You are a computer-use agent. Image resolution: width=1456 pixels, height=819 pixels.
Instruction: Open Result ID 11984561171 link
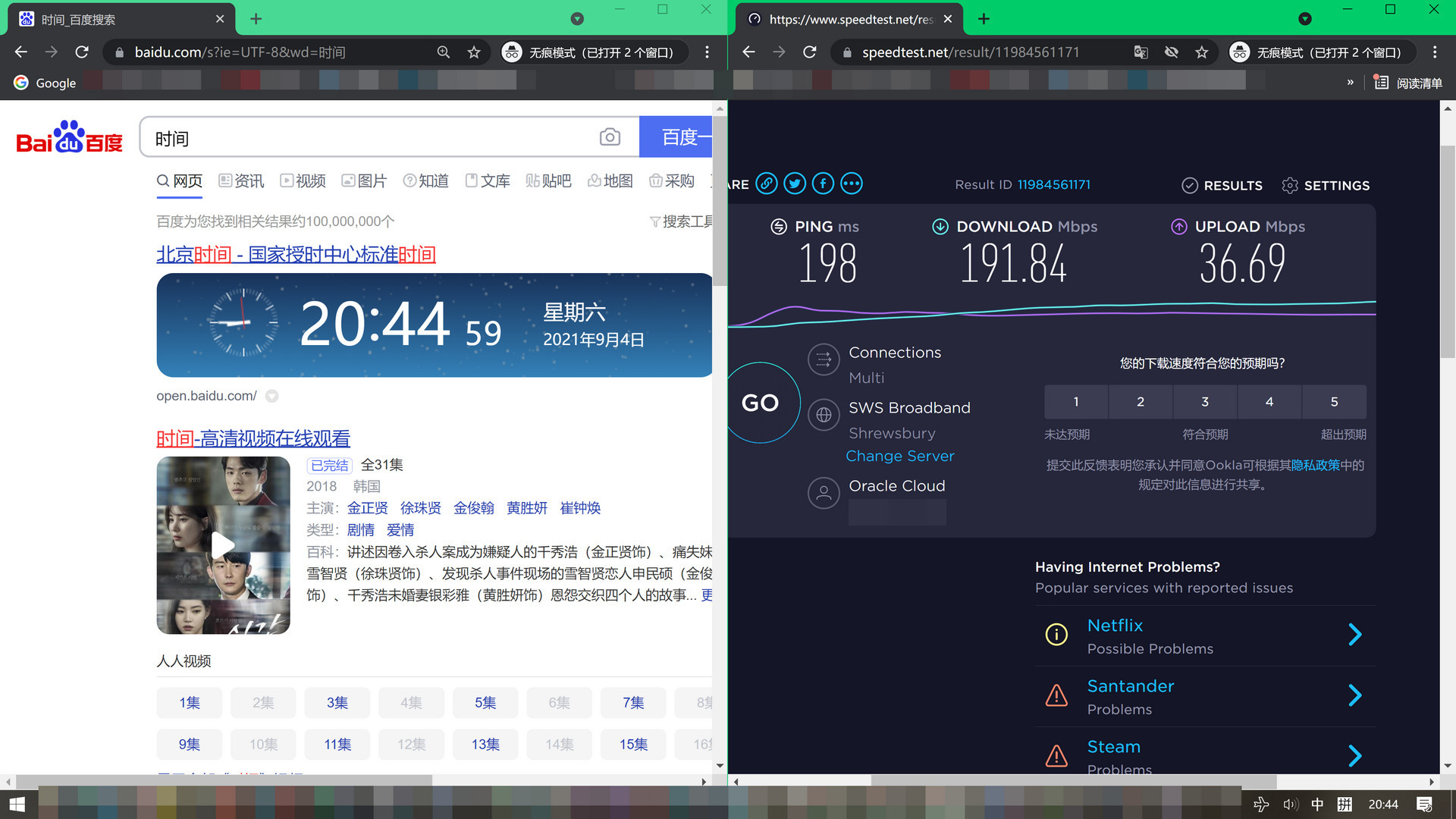(x=1053, y=184)
